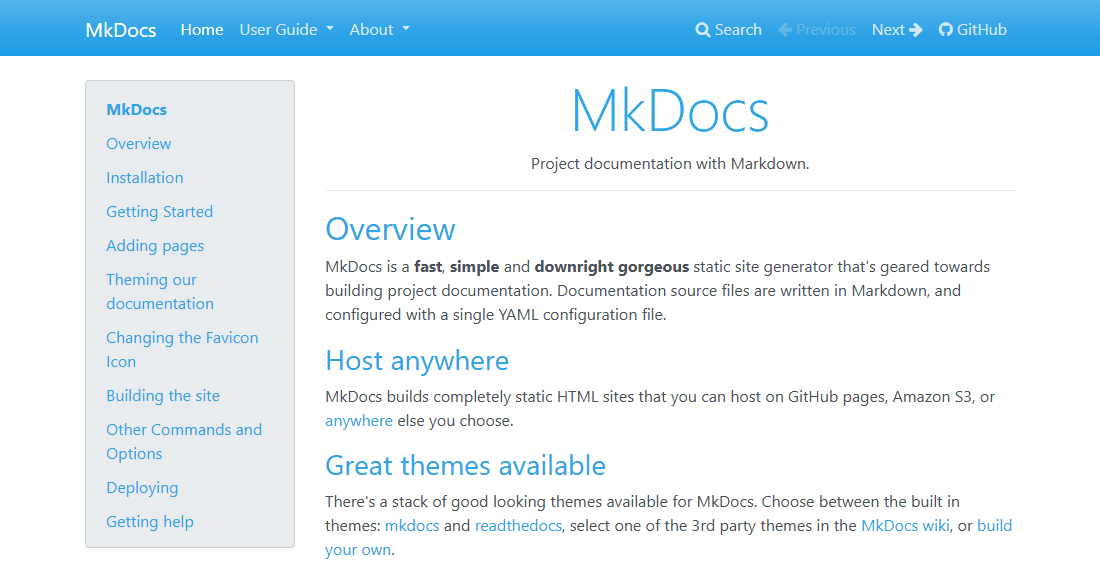Go to the Deploying sidebar link

142,488
